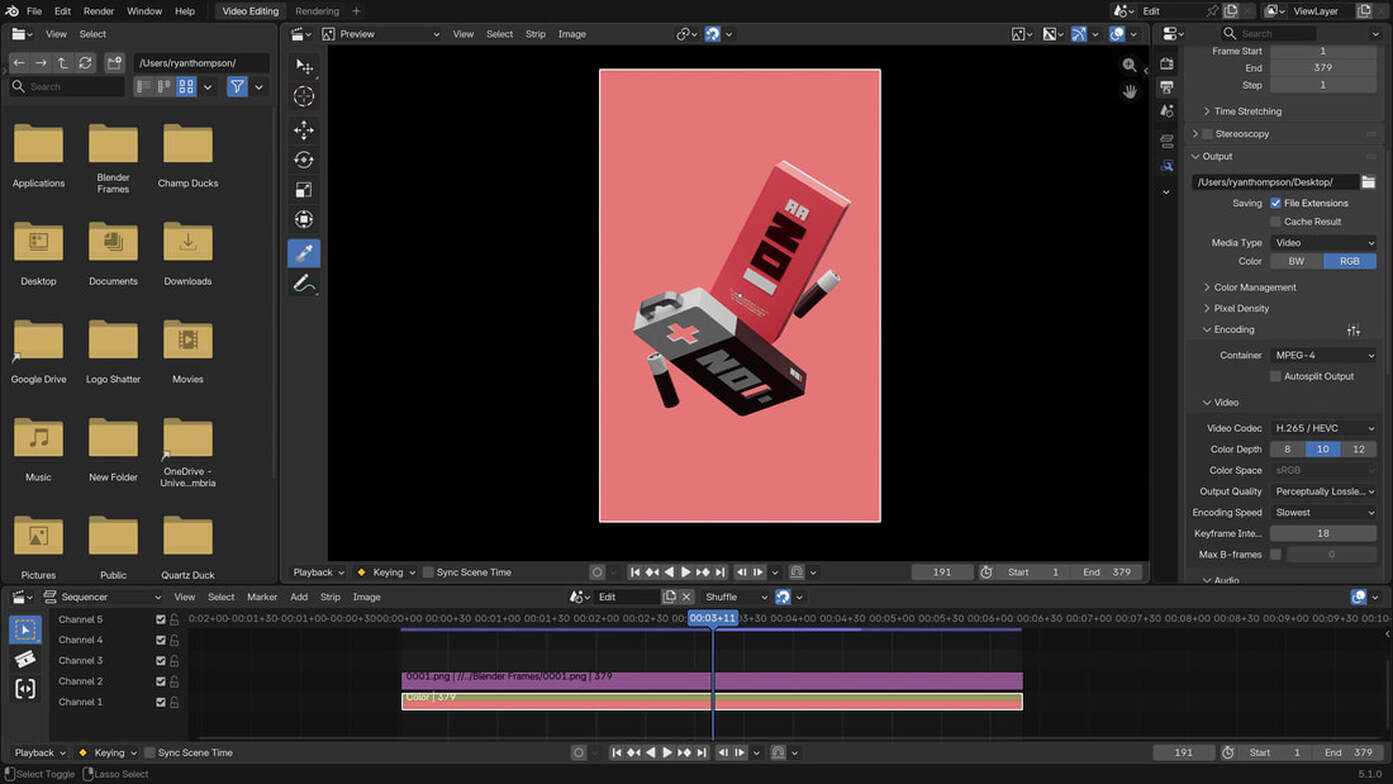Select RGB color mode button
This screenshot has width=1393, height=784.
point(1349,261)
